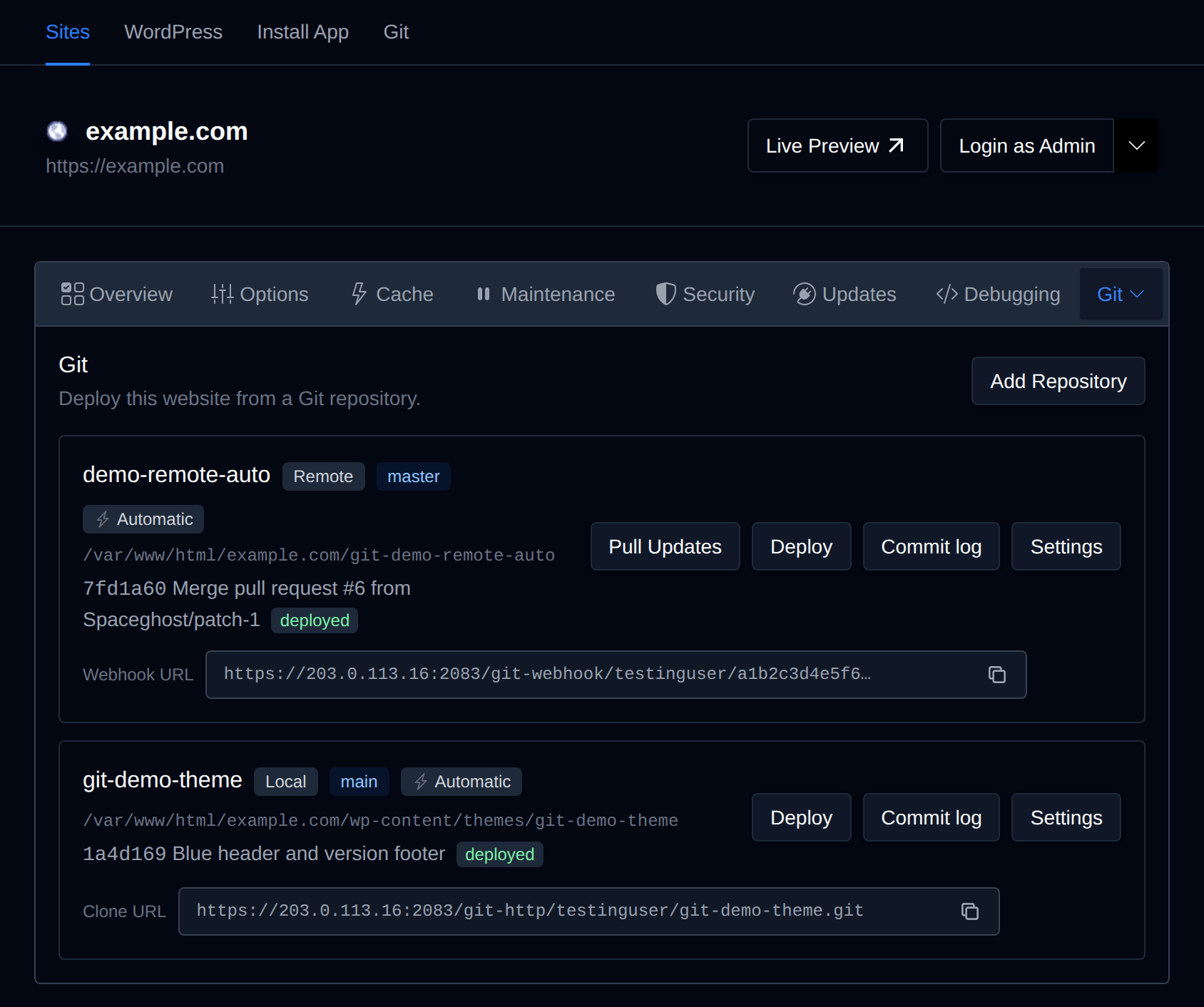Open the Overview tab
Screen dimensions: 1204x1007
pyautogui.click(x=117, y=294)
